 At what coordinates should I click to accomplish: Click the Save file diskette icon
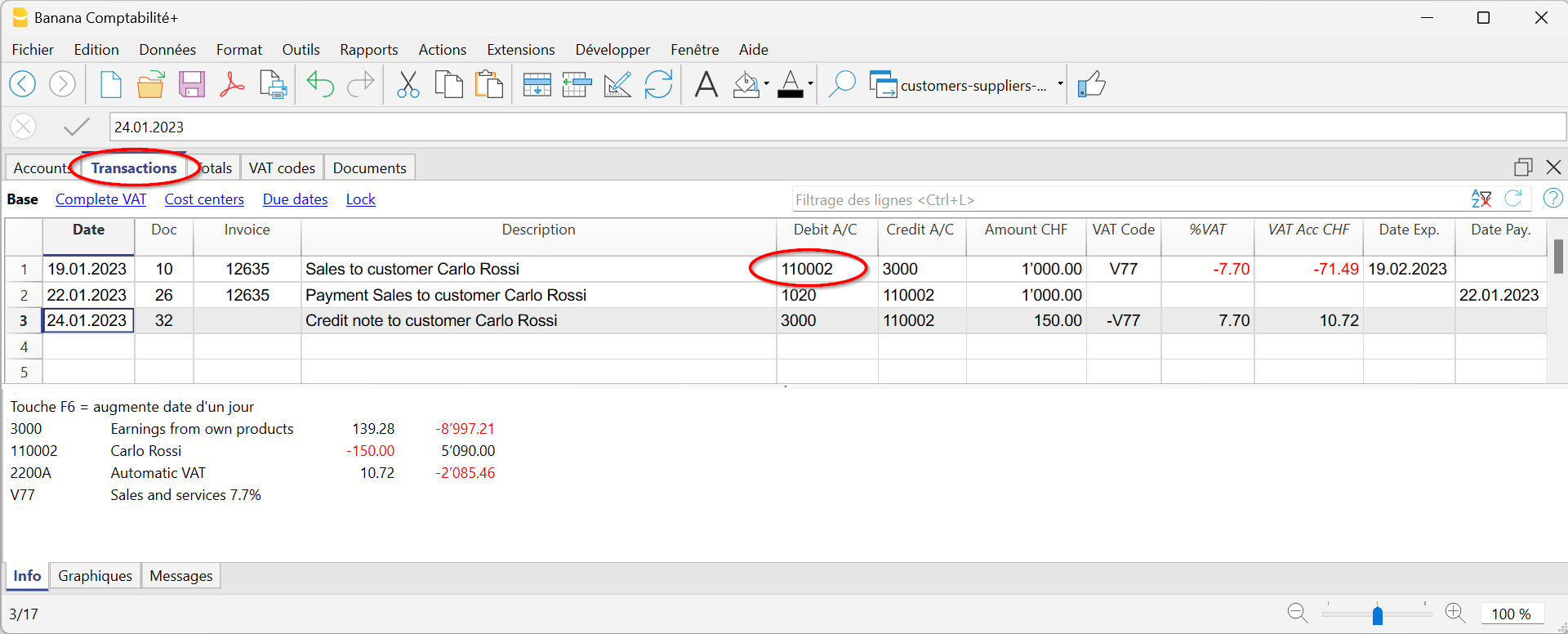pyautogui.click(x=192, y=84)
